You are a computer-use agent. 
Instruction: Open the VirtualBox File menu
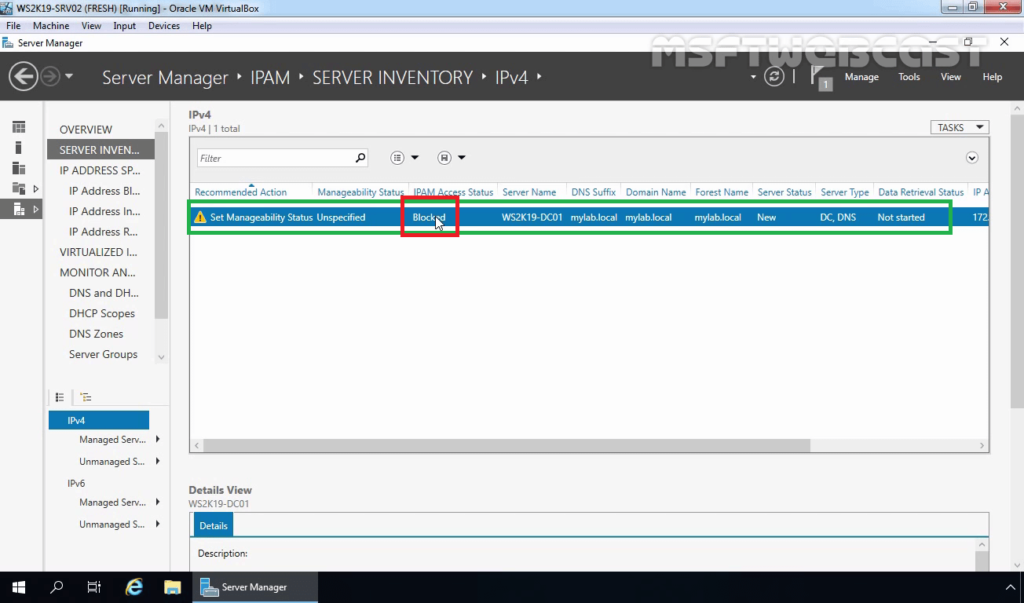[13, 26]
